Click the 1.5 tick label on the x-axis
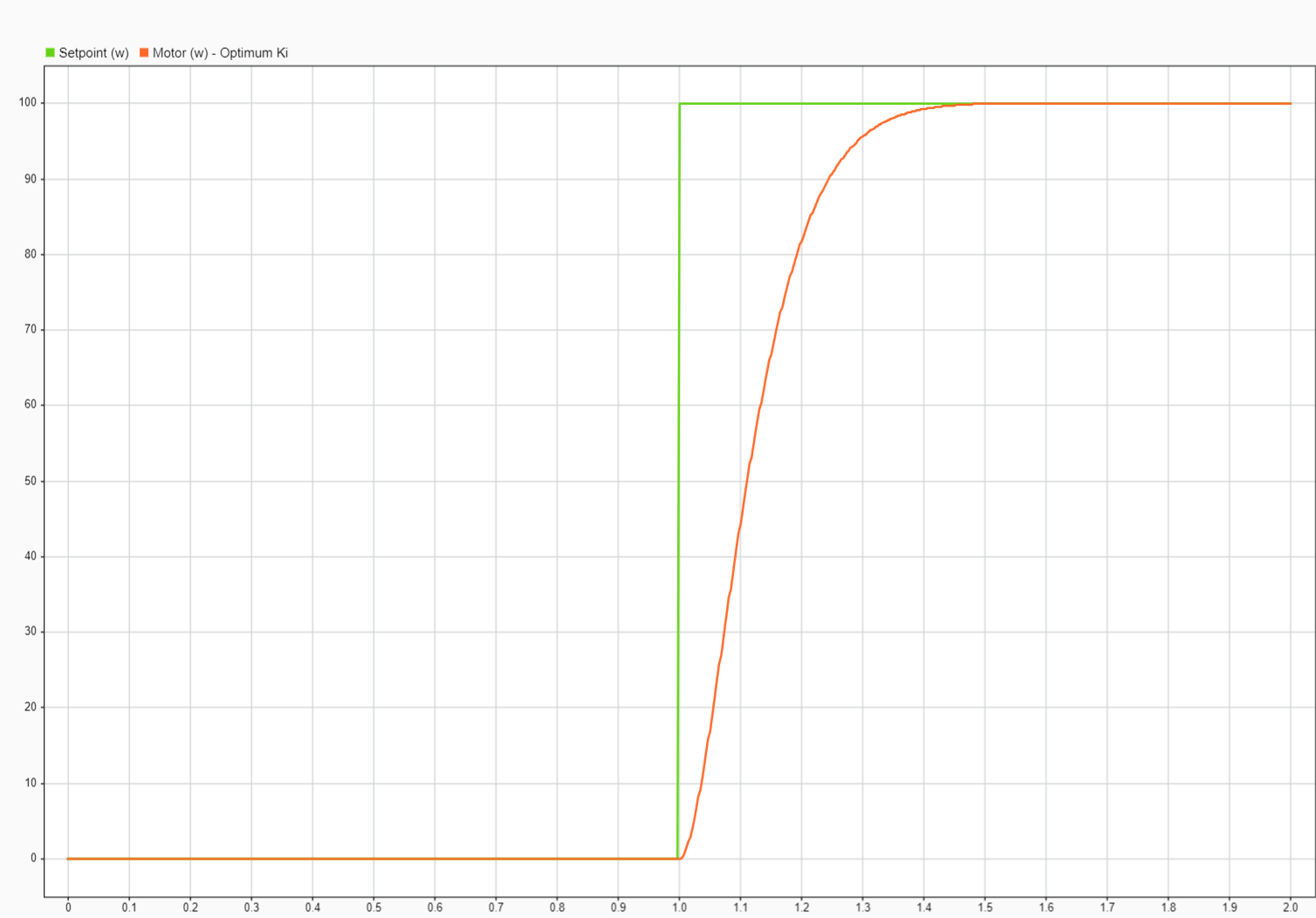Image resolution: width=1316 pixels, height=918 pixels. click(984, 908)
